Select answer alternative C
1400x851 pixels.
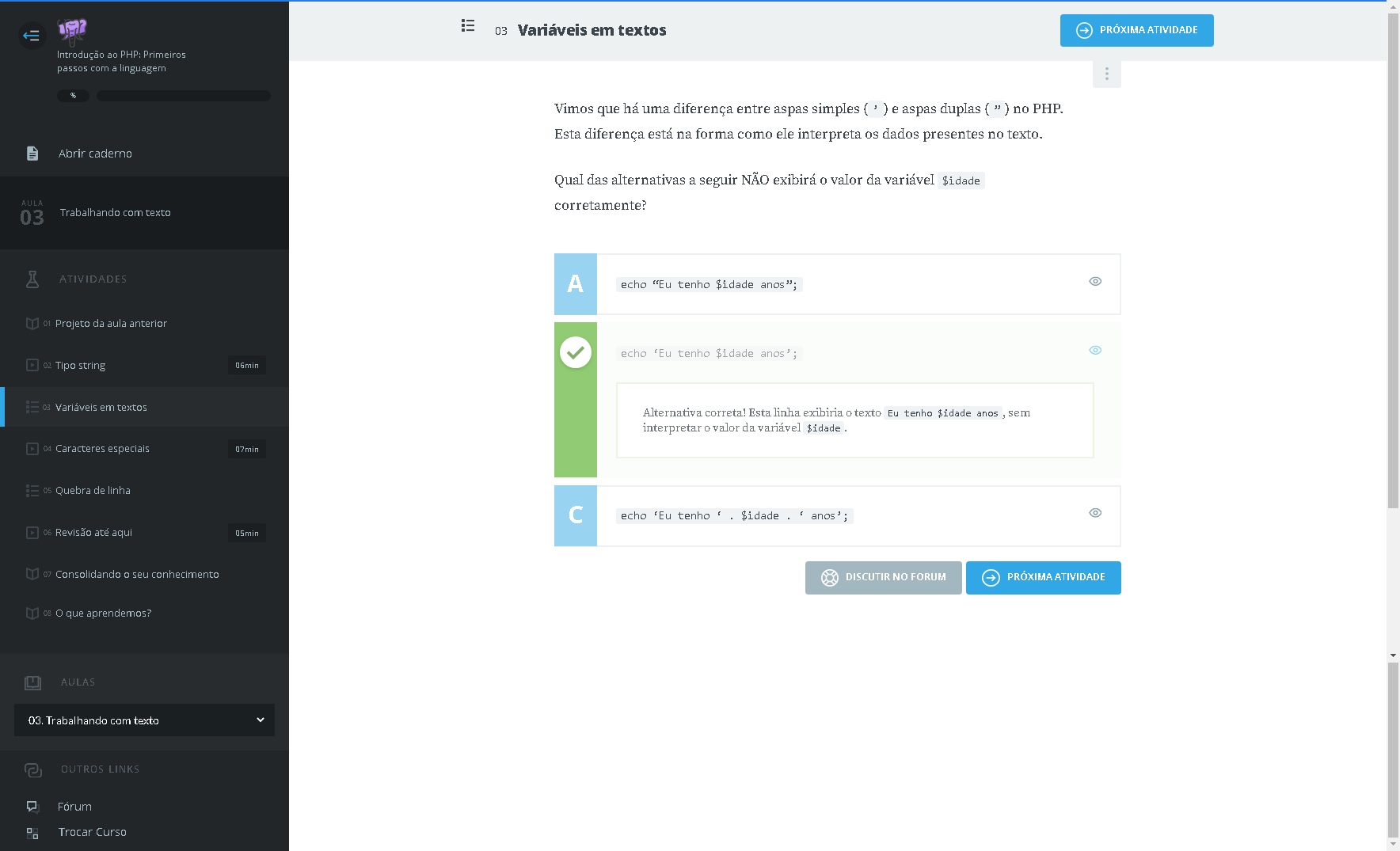coord(576,515)
